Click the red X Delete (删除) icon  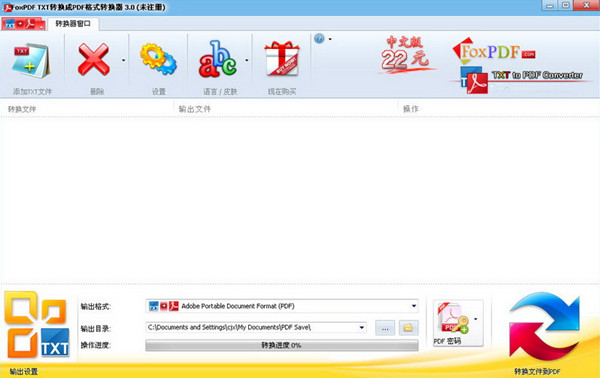(x=93, y=59)
